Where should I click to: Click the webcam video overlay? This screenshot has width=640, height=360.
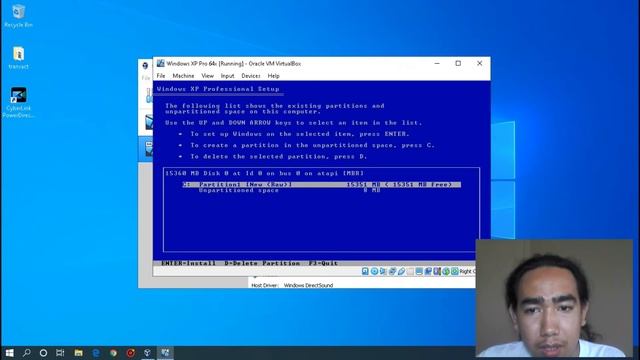[x=554, y=298]
